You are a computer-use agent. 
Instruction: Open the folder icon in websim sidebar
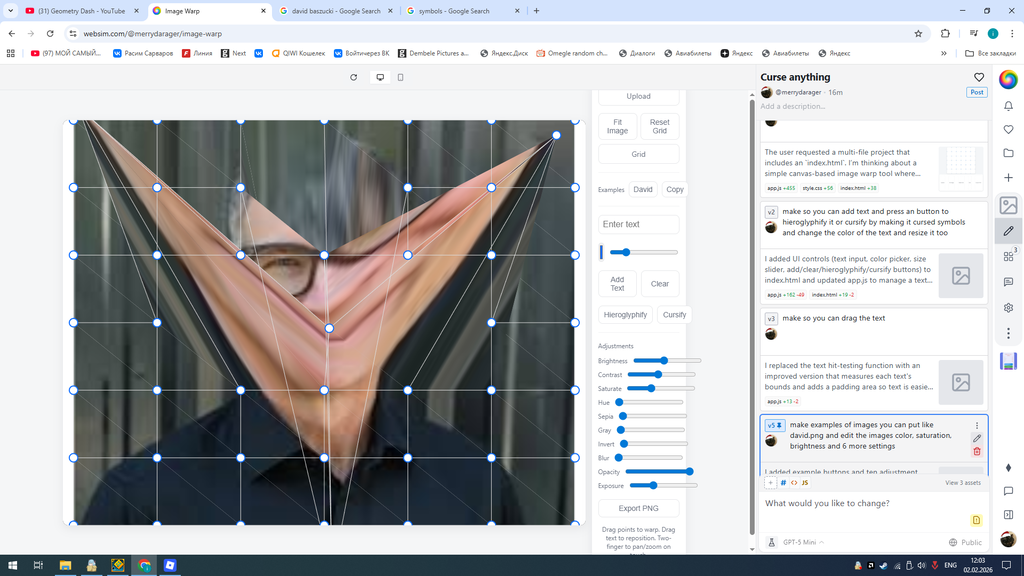point(1008,153)
